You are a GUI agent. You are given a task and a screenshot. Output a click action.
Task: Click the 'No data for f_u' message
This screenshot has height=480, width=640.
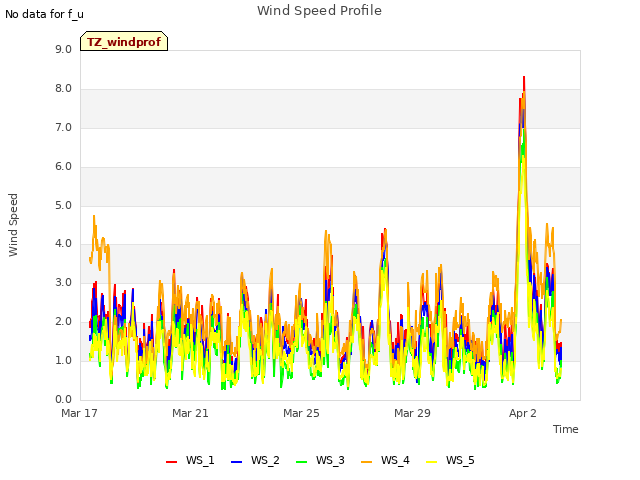click(x=44, y=14)
